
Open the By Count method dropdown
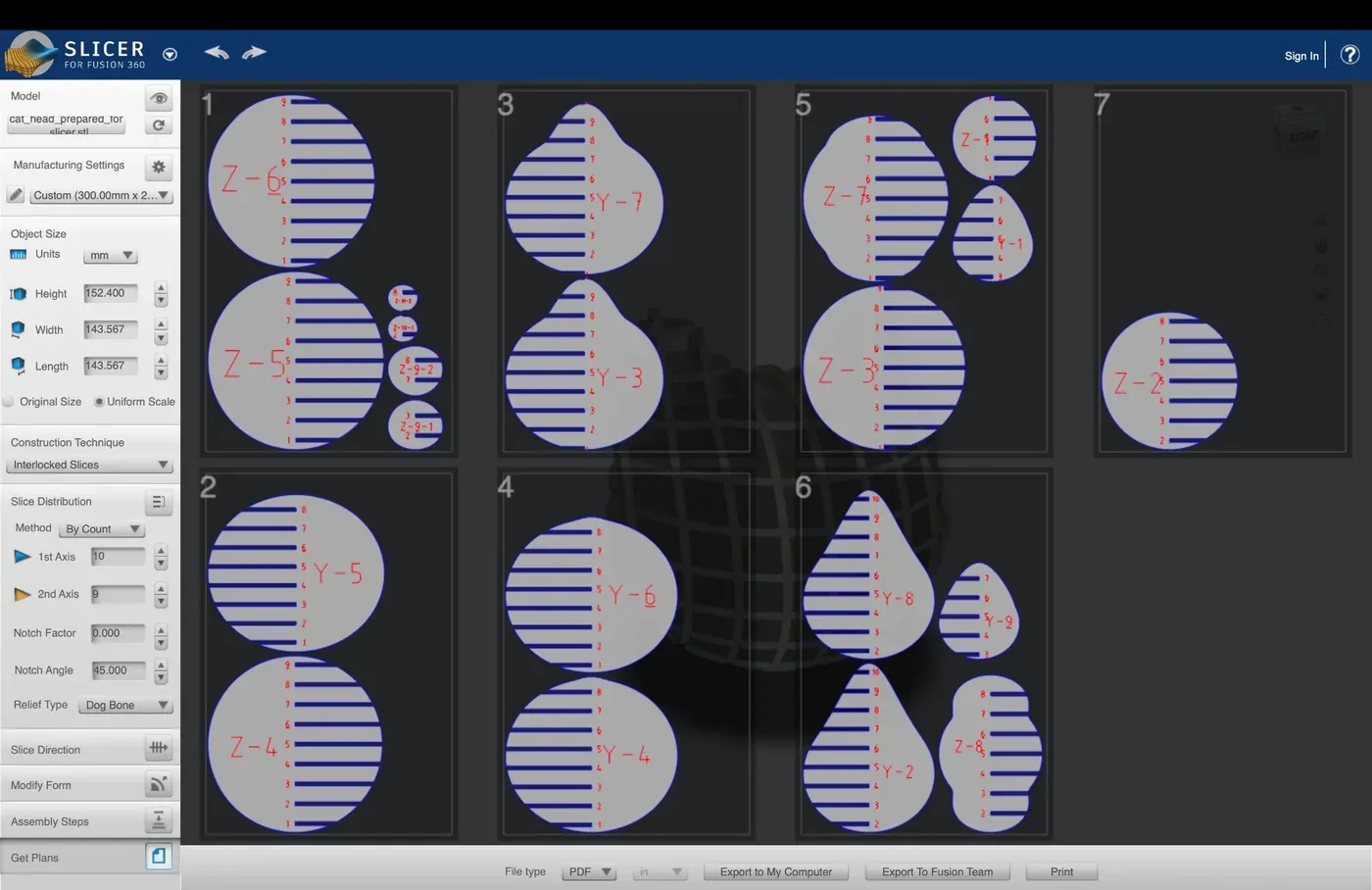[102, 529]
